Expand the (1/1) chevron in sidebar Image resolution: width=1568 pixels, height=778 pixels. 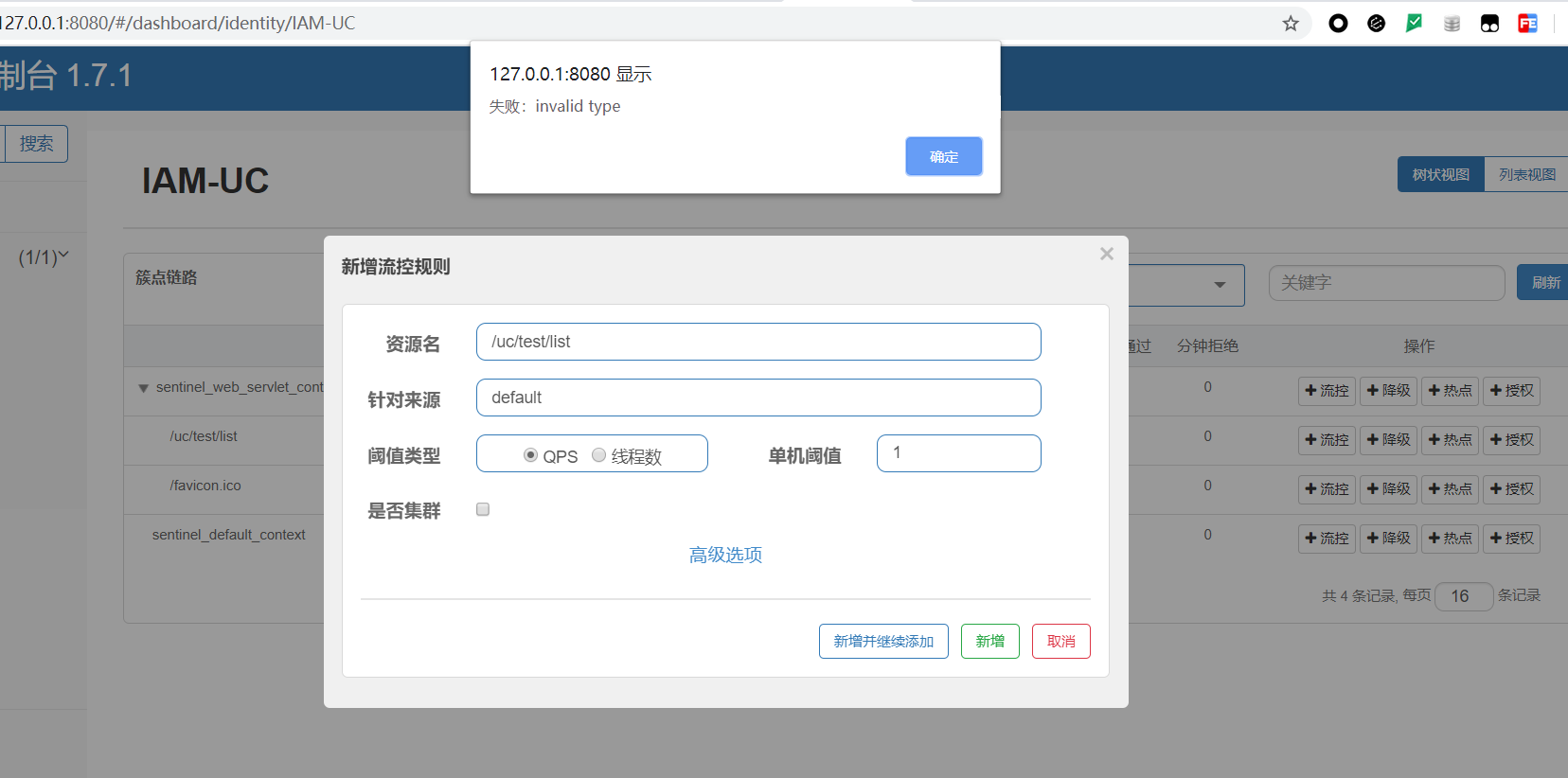pyautogui.click(x=63, y=256)
